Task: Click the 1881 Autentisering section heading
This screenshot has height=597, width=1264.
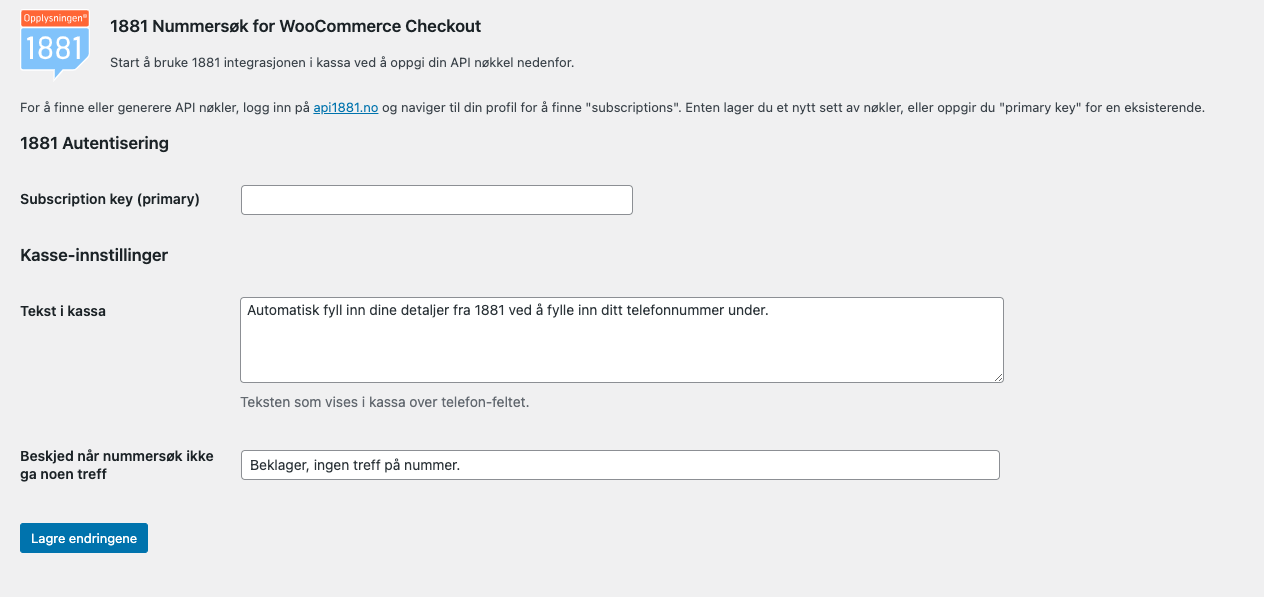Action: click(94, 143)
